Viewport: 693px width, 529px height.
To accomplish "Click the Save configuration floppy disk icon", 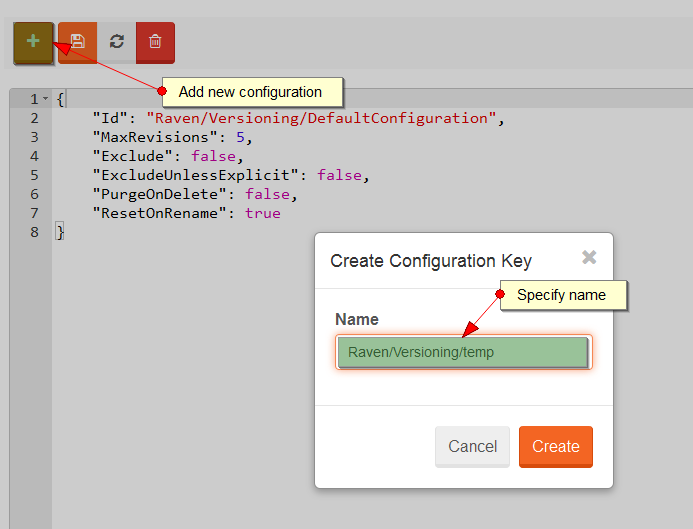I will coord(77,43).
